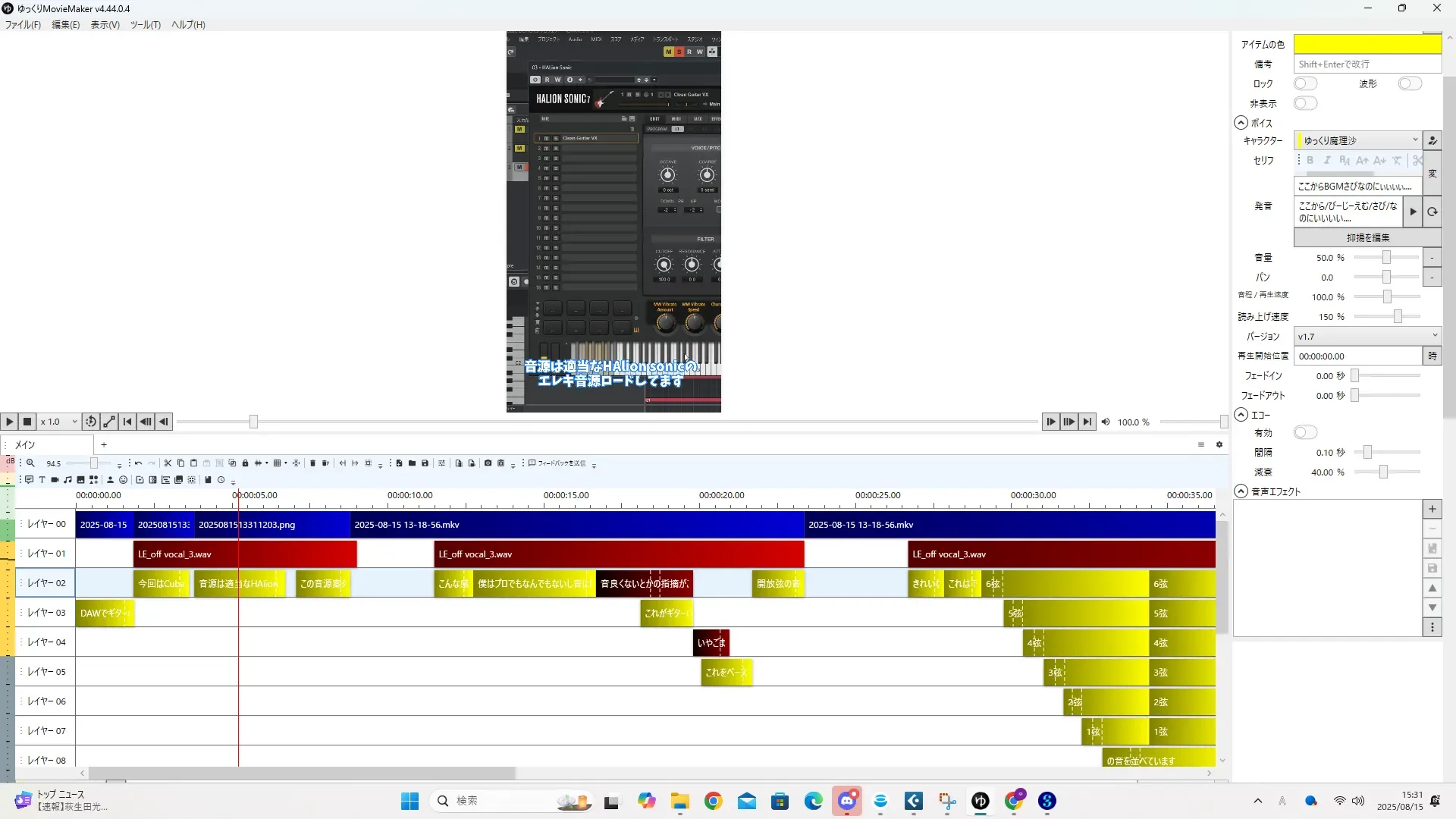
Task: Click the stop playback button
Action: tap(27, 422)
